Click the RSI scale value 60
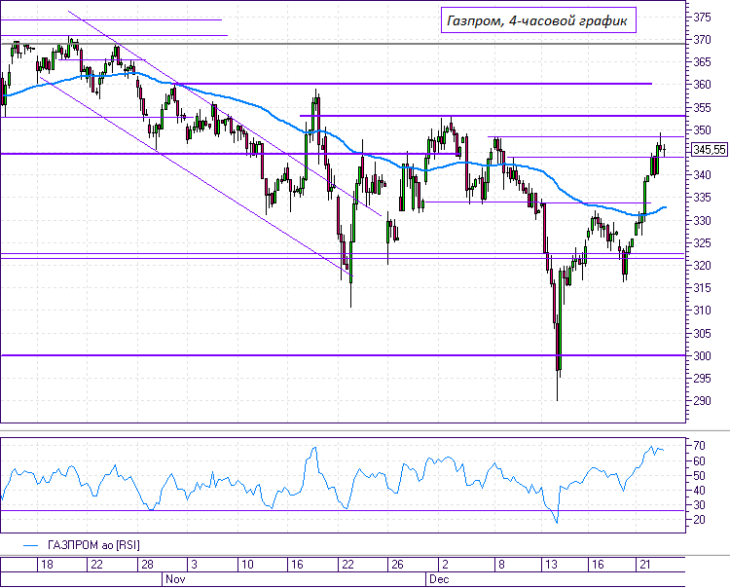Screen dimensions: 730x588 [699, 461]
